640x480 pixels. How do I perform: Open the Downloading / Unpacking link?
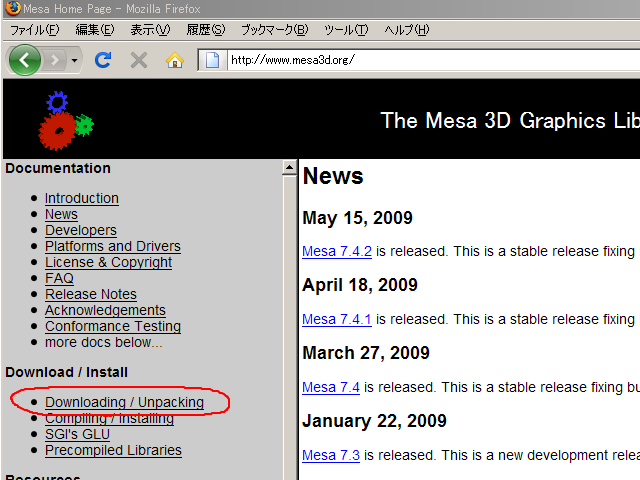(x=124, y=402)
